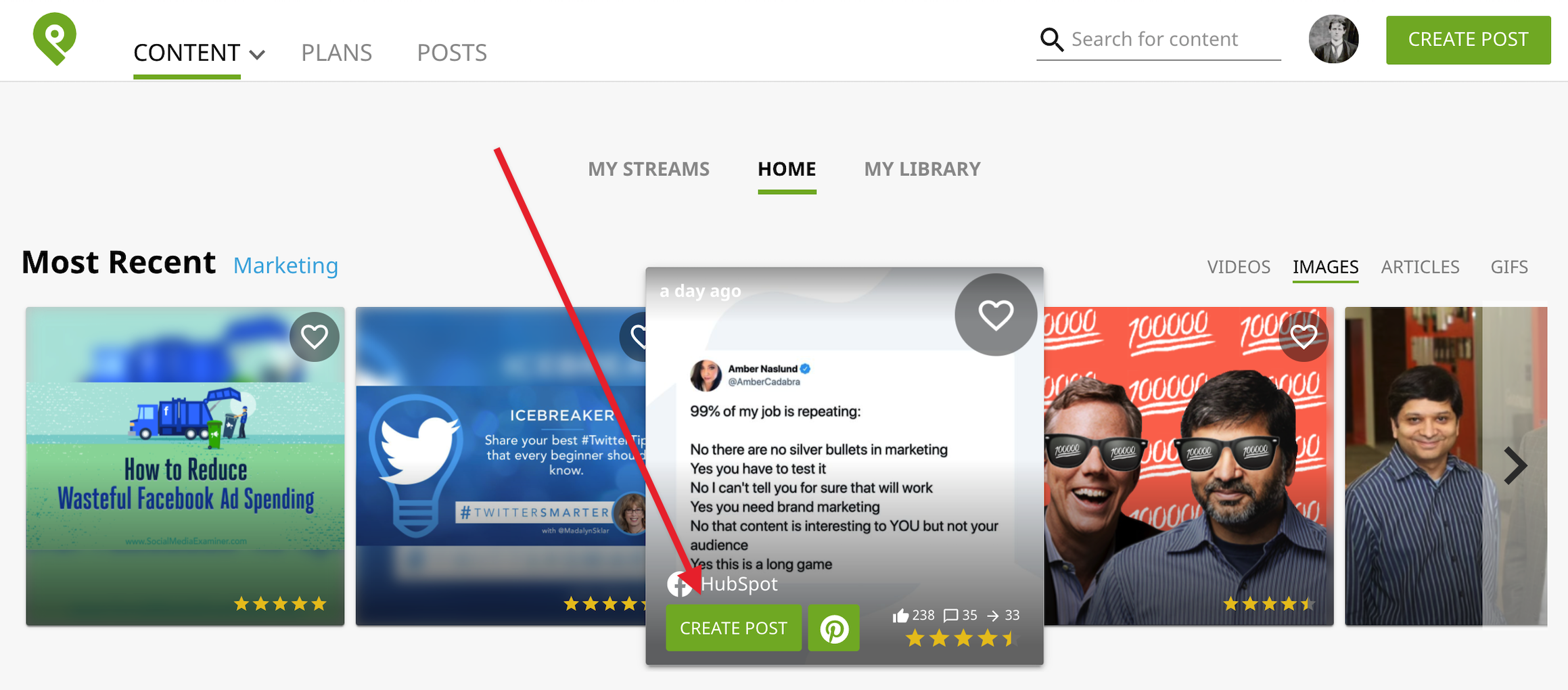The height and width of the screenshot is (690, 1568).
Task: Change the Marketing category filter
Action: point(285,265)
